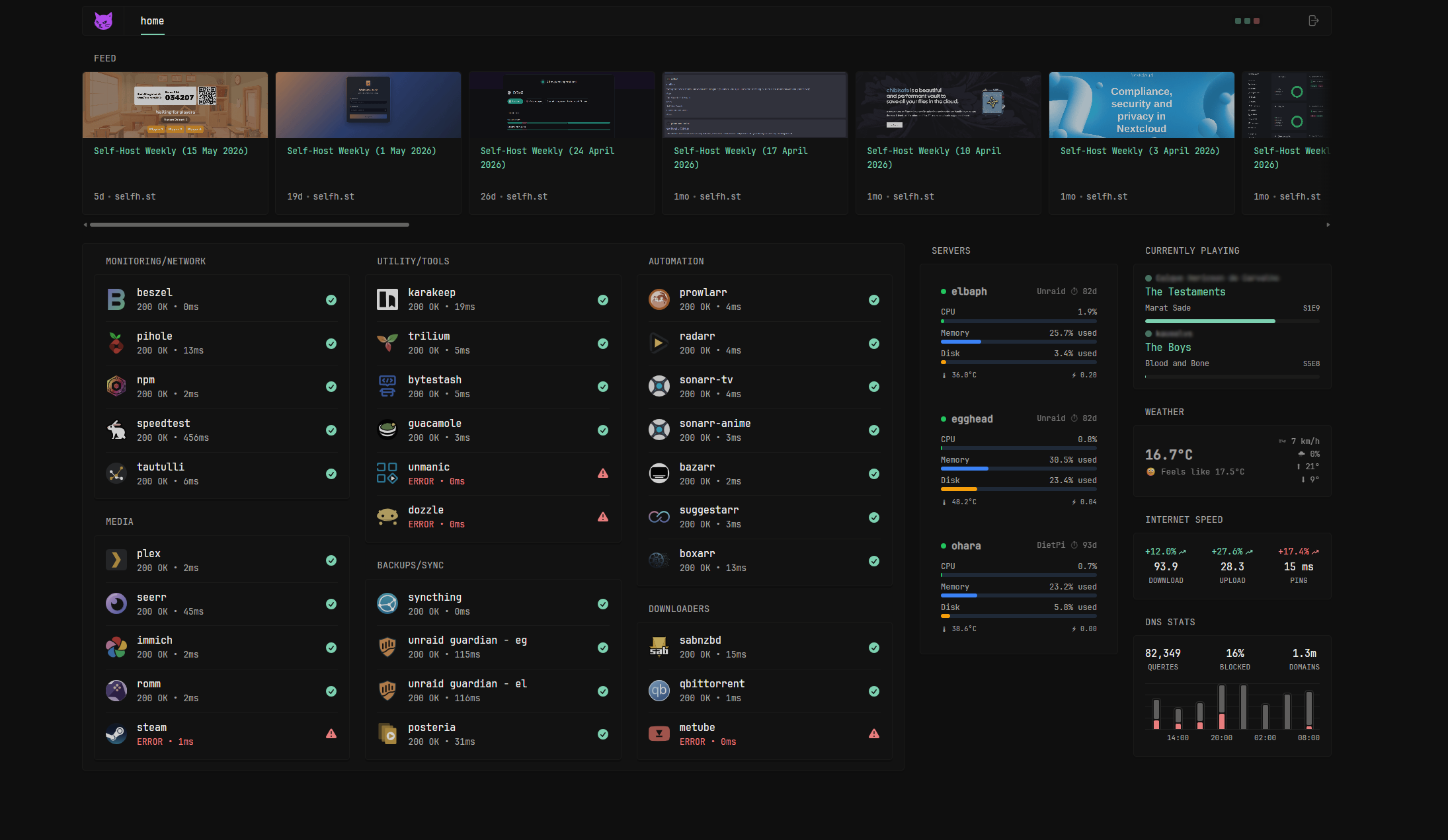This screenshot has height=840, width=1448.
Task: Click the unmanic error warning triangle
Action: coord(603,473)
